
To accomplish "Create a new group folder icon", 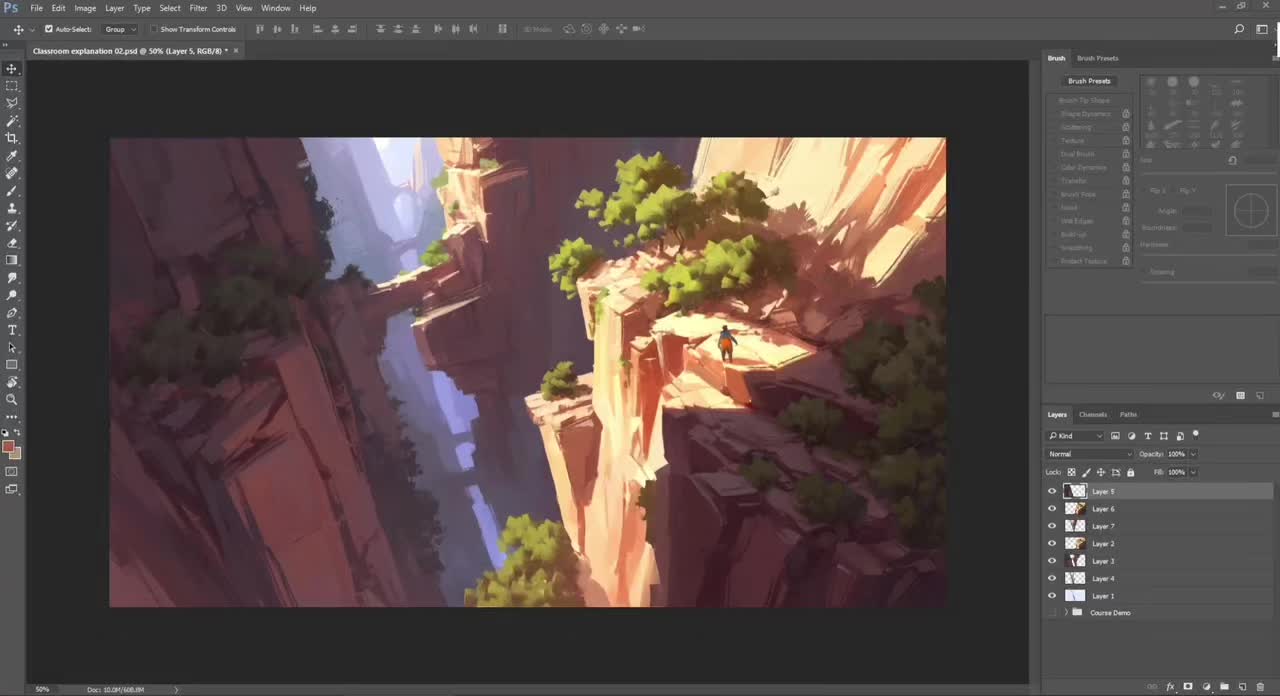I will pyautogui.click(x=1224, y=687).
